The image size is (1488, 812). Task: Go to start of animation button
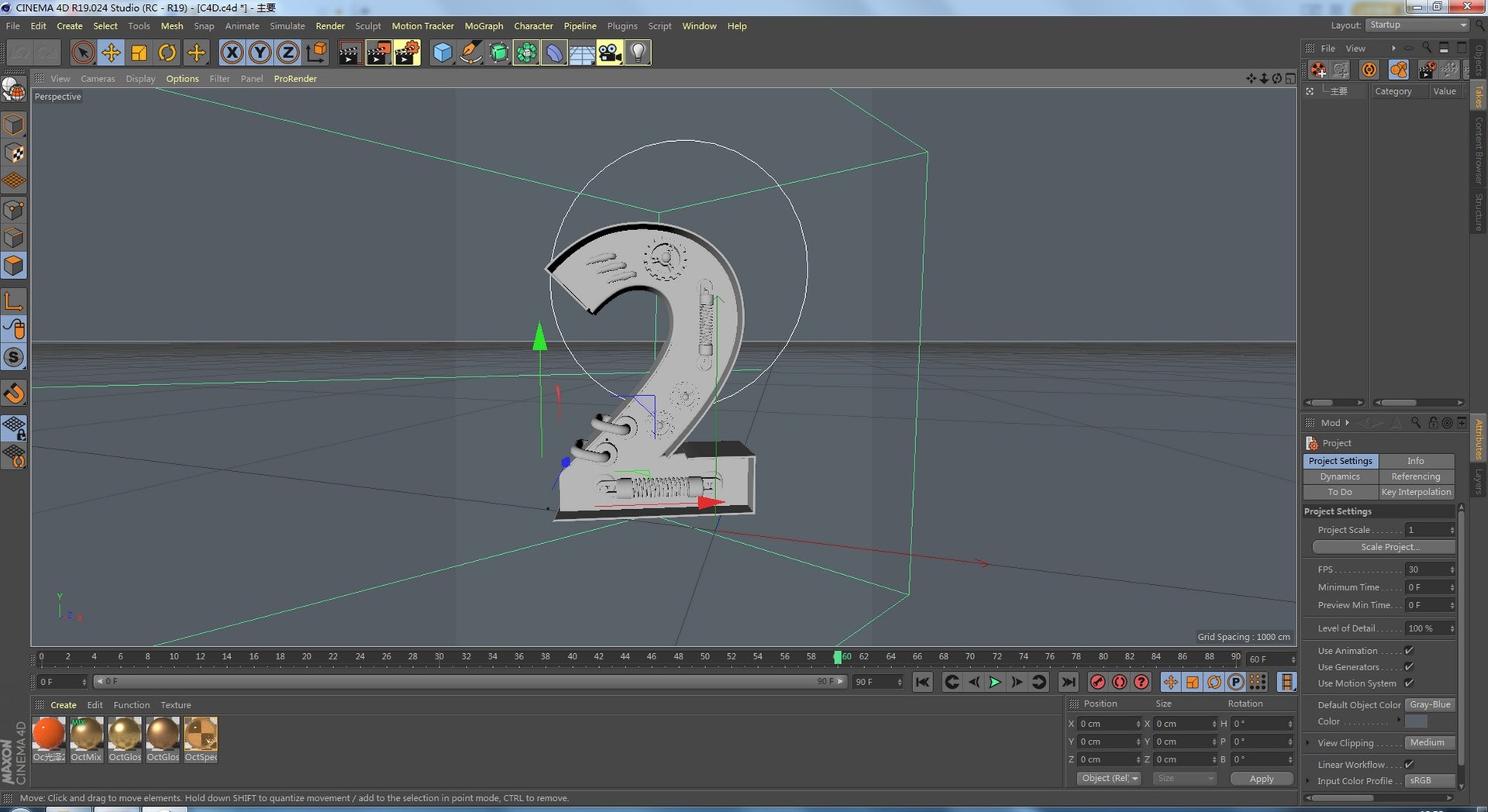coord(922,682)
